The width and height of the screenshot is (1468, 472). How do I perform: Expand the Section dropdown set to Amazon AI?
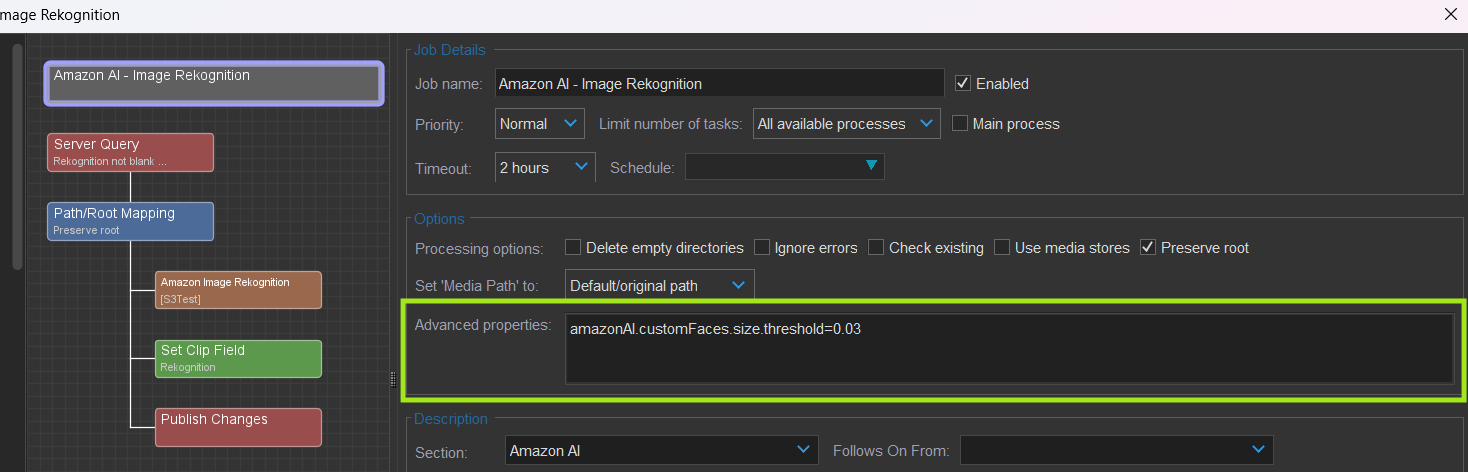(x=661, y=450)
